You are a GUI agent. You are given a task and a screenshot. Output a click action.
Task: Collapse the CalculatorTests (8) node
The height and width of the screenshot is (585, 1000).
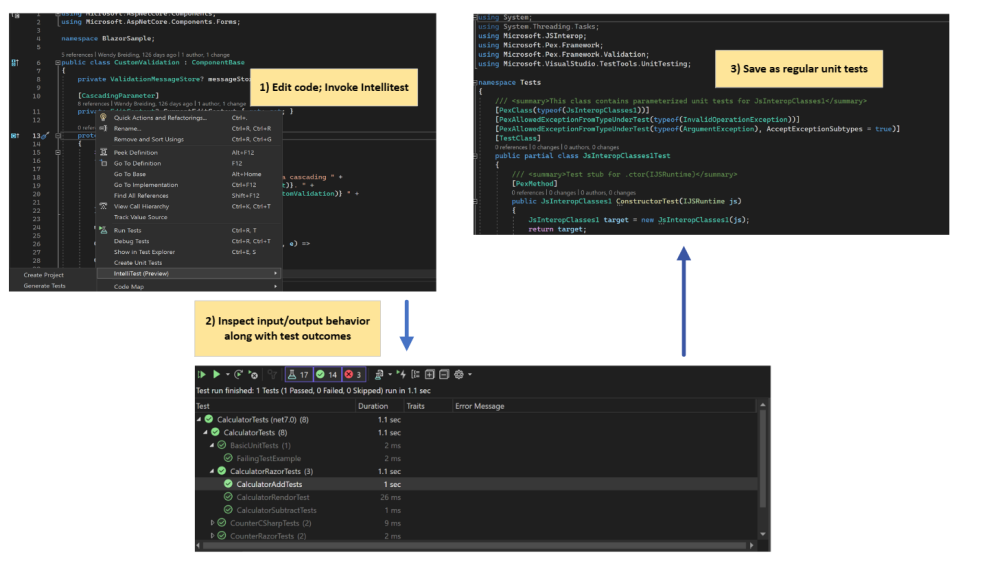click(x=205, y=433)
